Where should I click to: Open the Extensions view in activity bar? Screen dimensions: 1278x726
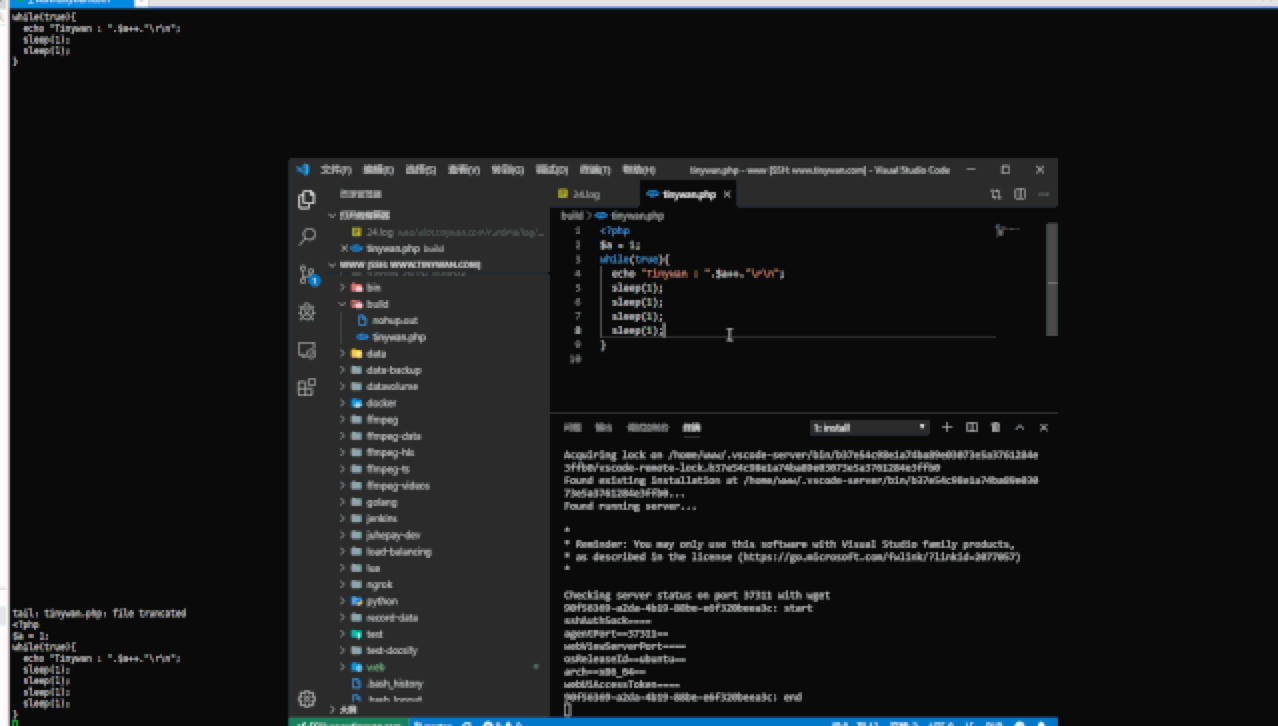point(307,388)
